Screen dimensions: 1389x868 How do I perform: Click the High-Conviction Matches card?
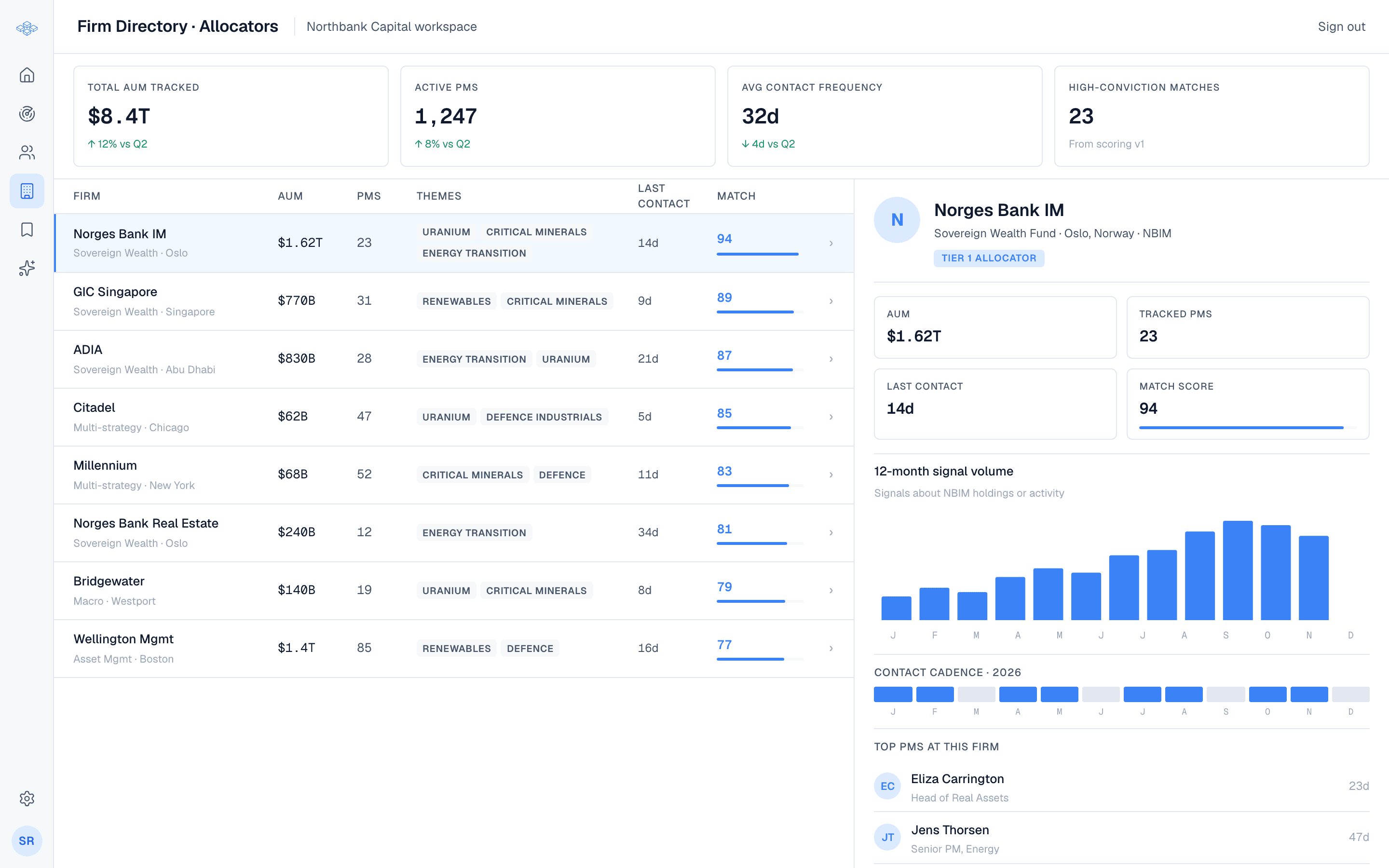click(1212, 116)
